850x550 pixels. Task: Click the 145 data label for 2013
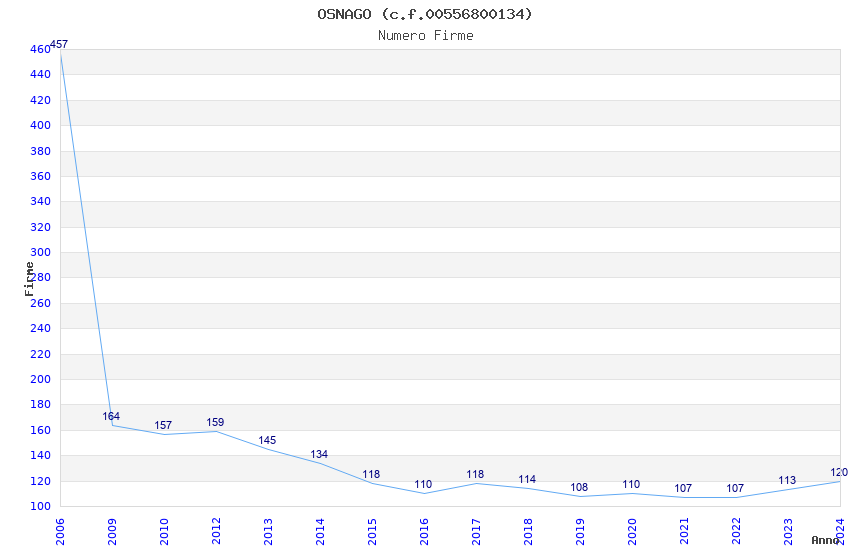[x=267, y=441]
